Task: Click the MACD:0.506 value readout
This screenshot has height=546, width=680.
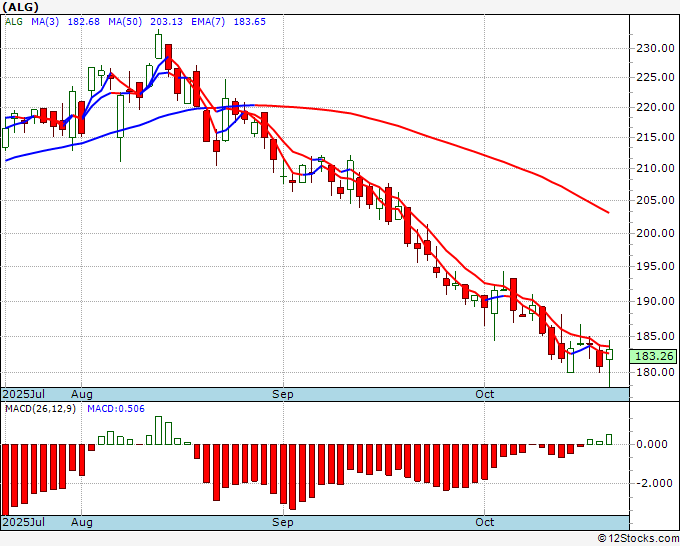Action: (x=116, y=409)
